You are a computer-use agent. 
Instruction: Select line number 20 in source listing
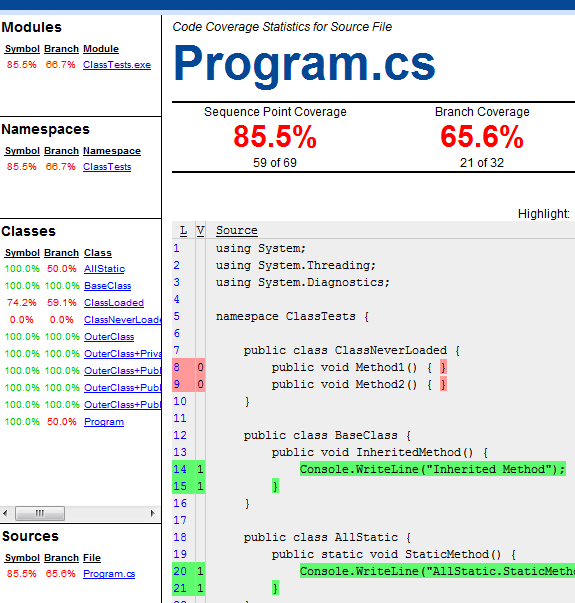(x=180, y=571)
